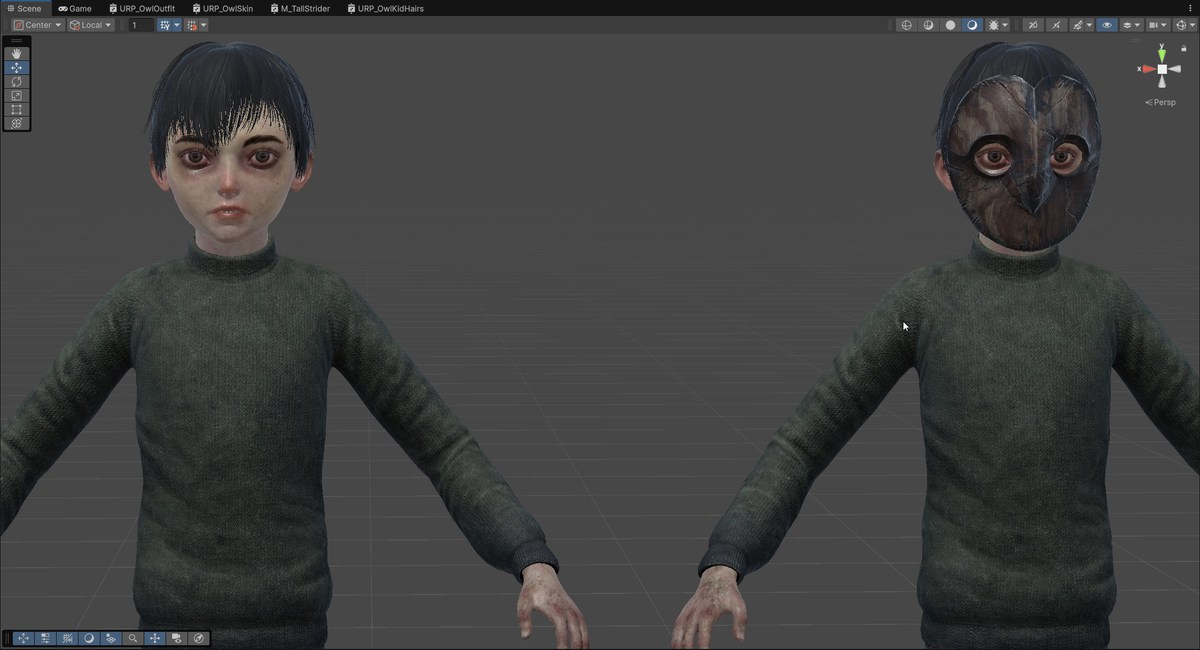Click the gizmo center cube

point(1162,69)
